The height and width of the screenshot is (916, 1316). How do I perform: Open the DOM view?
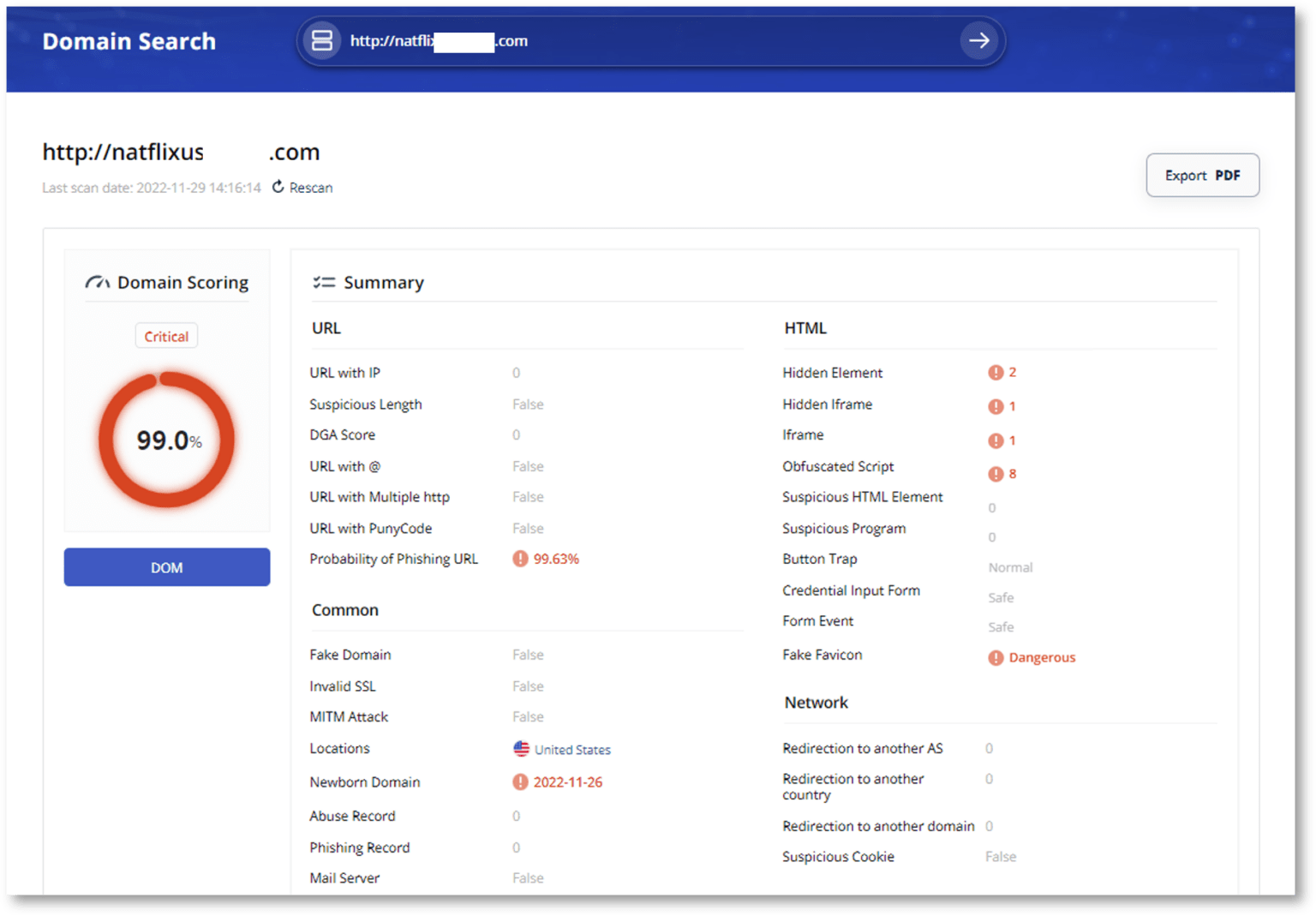[x=166, y=566]
